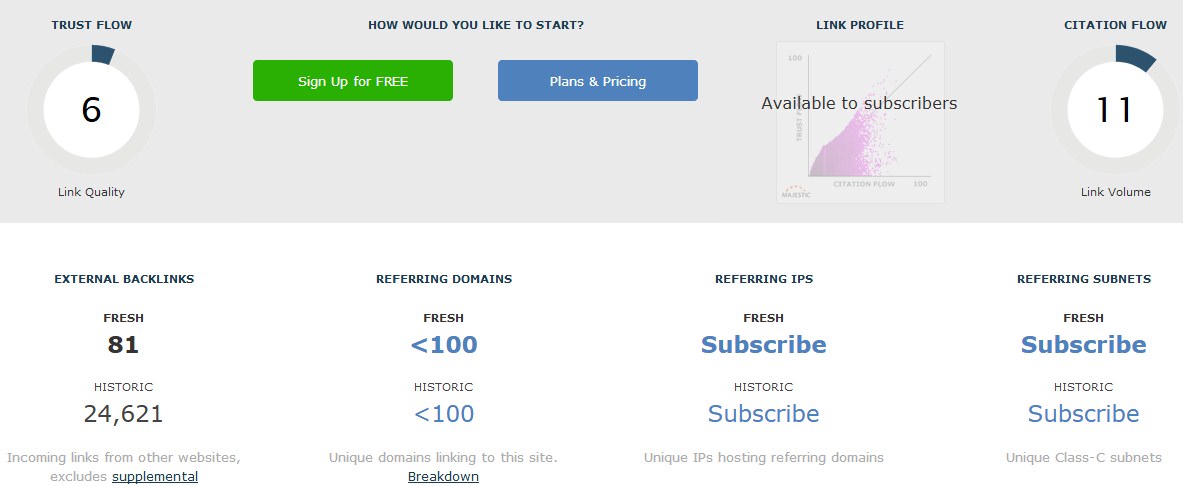Viewport: 1183px width, 486px height.
Task: Click the historic backlinks count 24,621
Action: click(x=123, y=414)
